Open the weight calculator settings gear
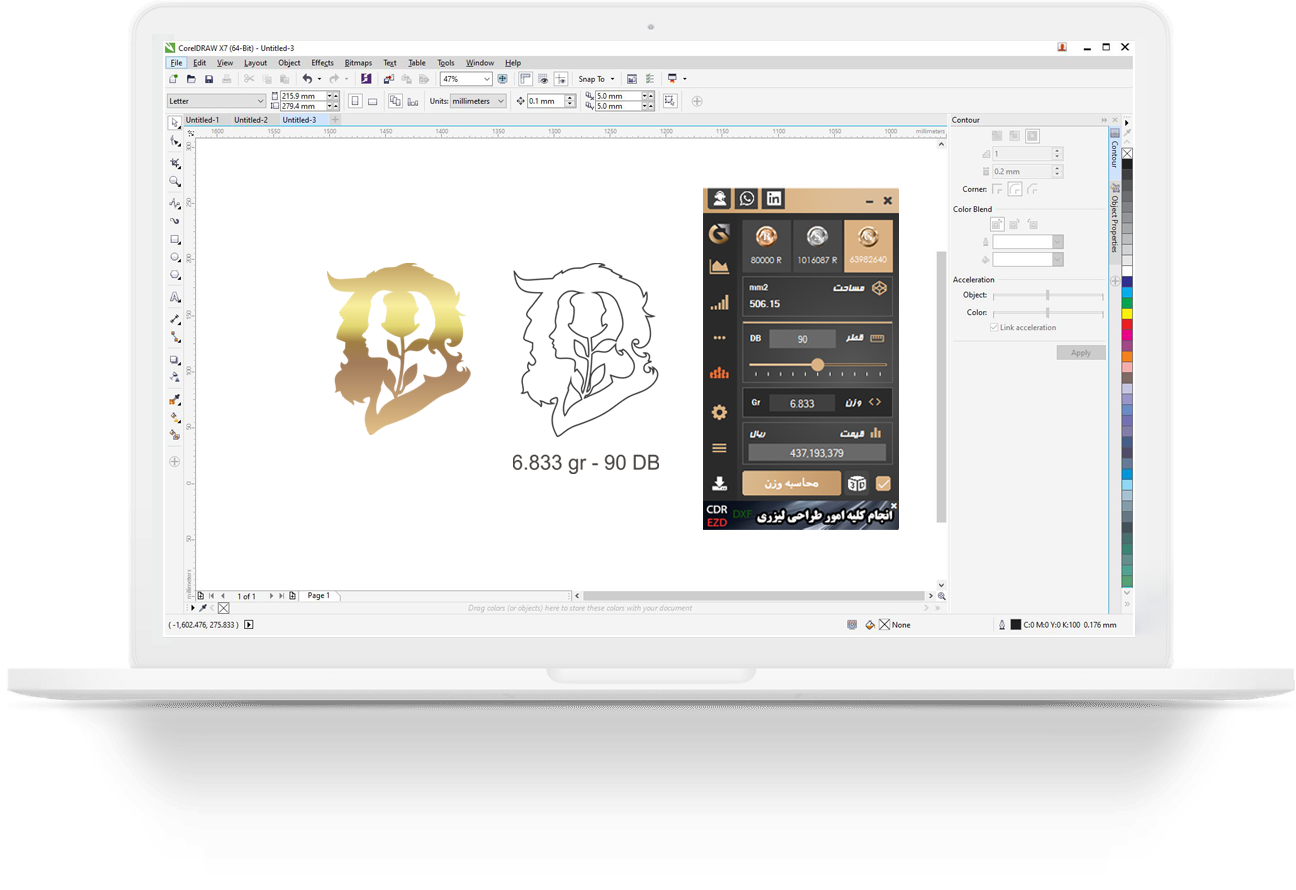The image size is (1296, 890). 719,410
